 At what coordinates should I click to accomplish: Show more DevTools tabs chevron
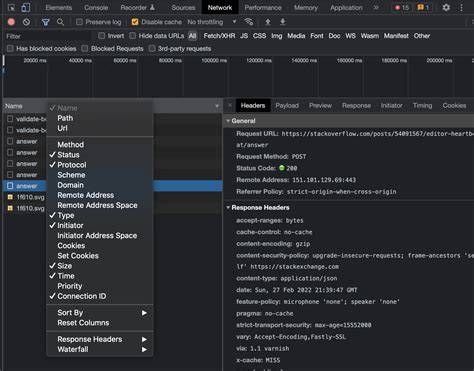(376, 7)
